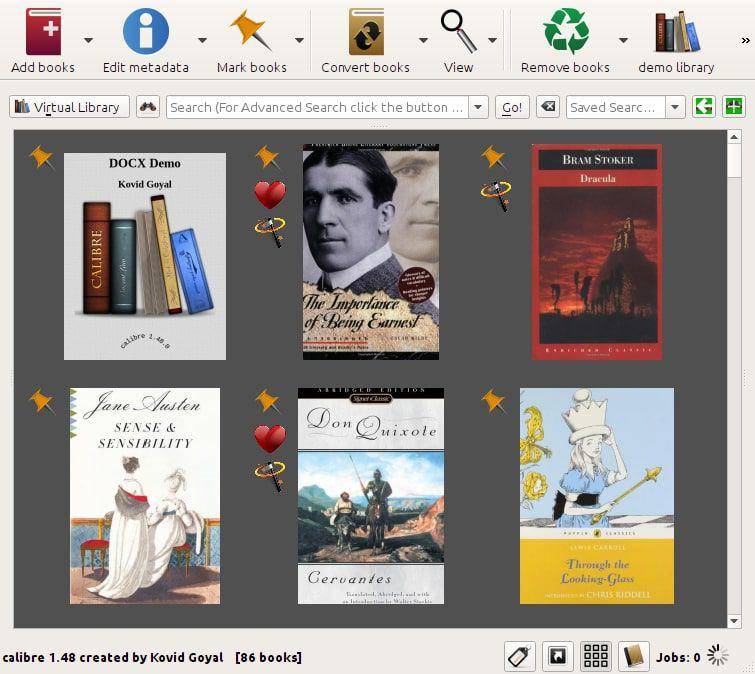755x674 pixels.
Task: Select the Sense & Sensibility cover
Action: click(145, 496)
